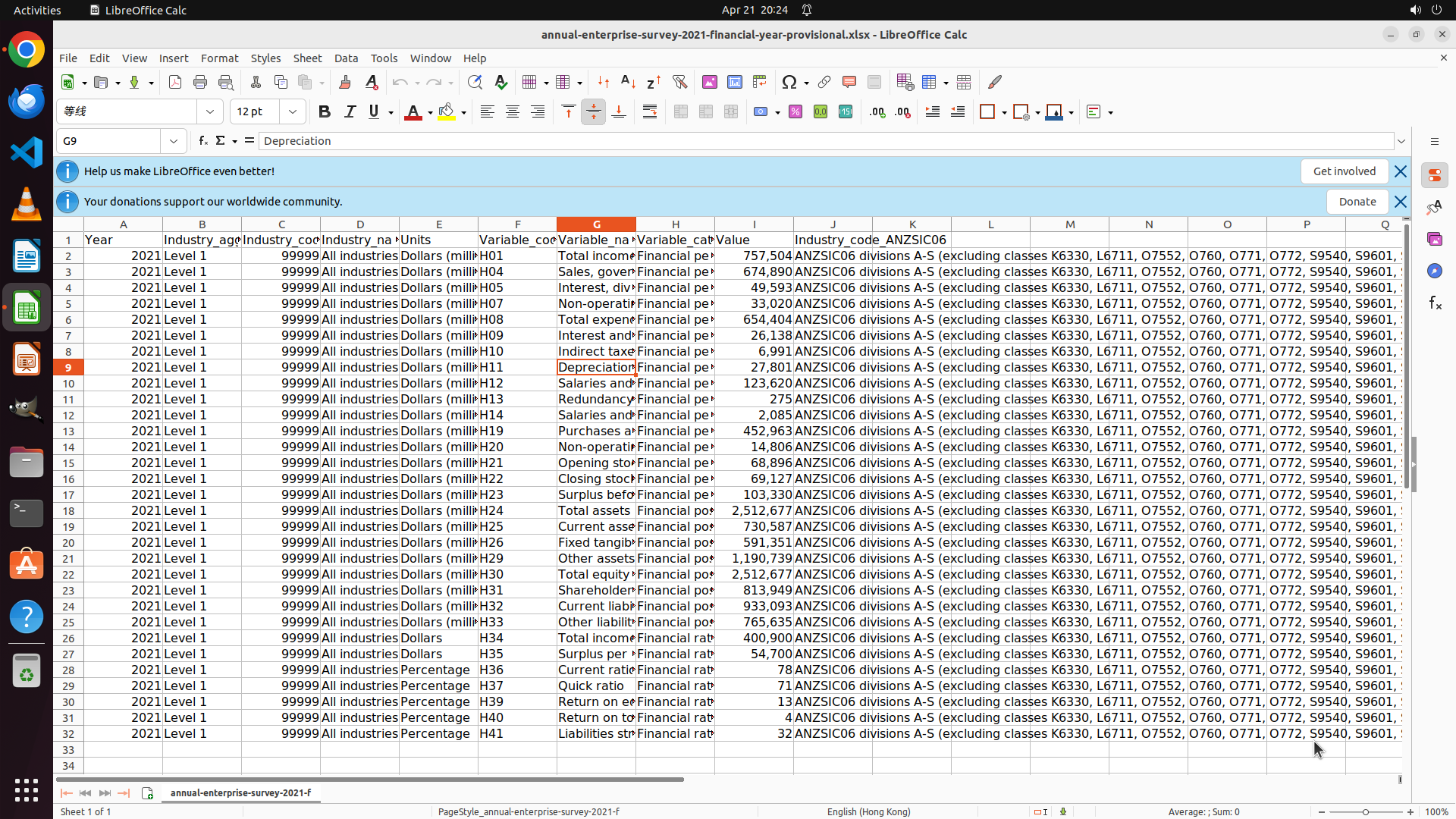Click the AutoFilter funnel icon
Screen dimensions: 1456x819
coord(679,82)
